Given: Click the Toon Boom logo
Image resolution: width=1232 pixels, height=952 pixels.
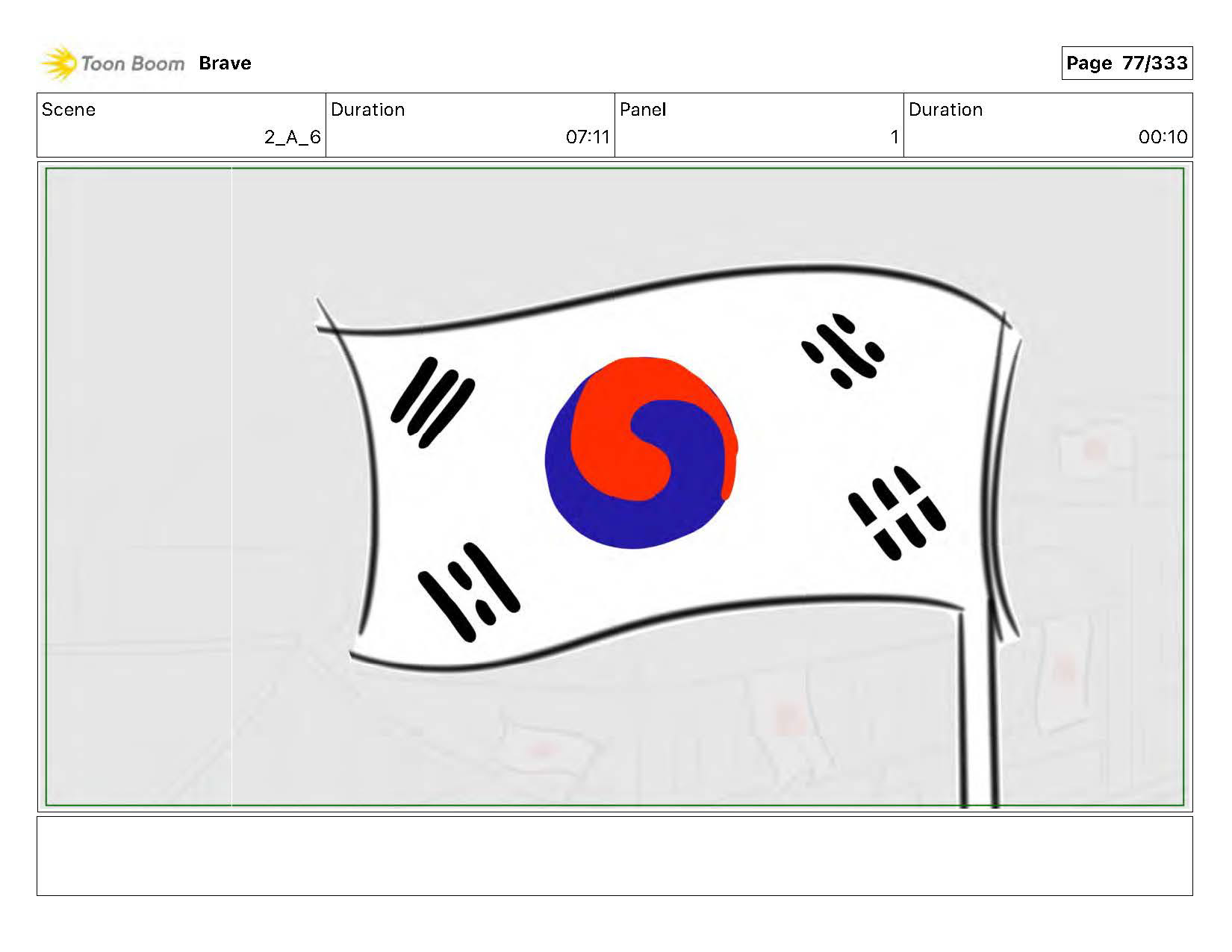Looking at the screenshot, I should (x=112, y=63).
